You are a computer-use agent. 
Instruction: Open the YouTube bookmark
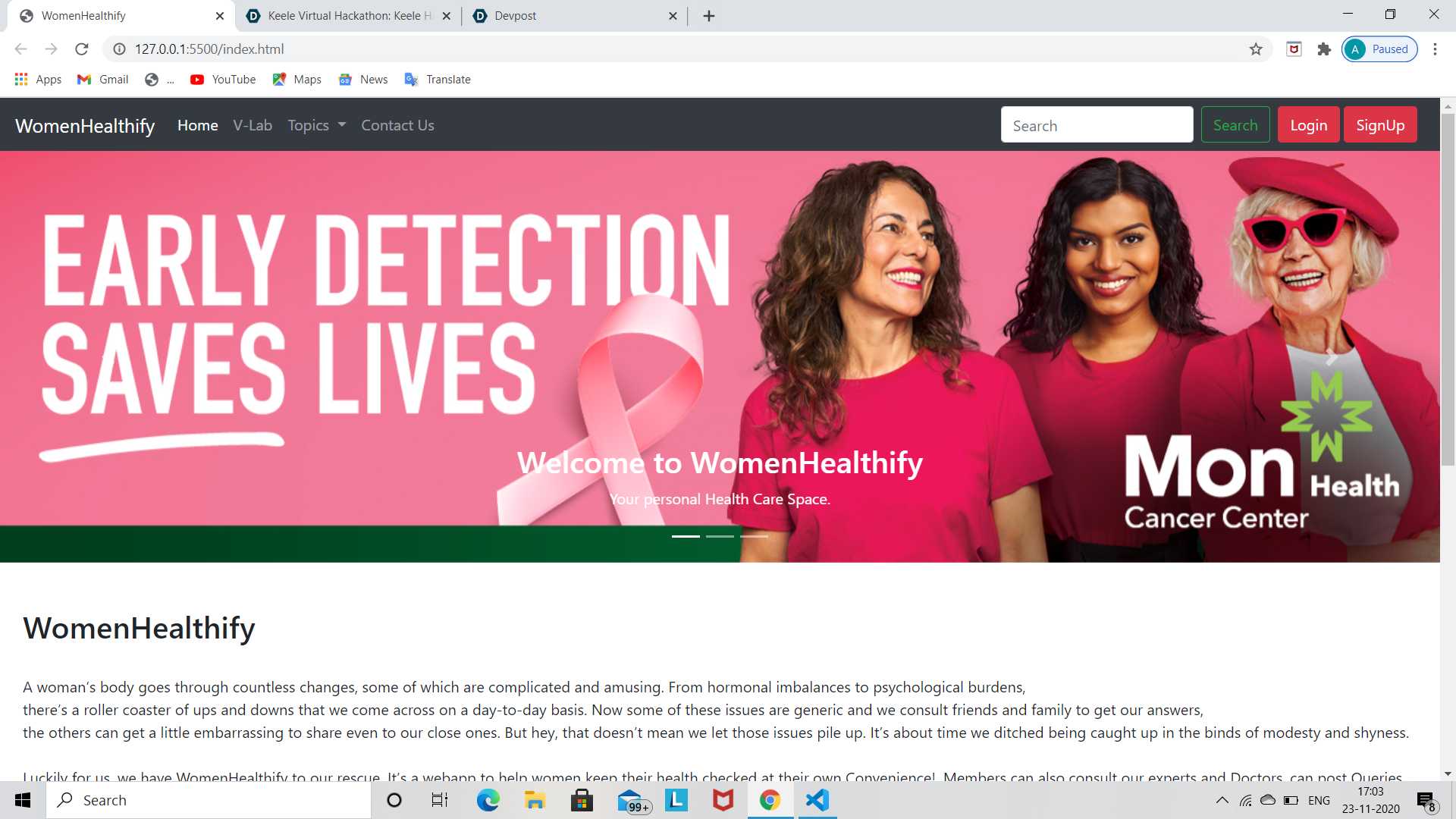pos(223,80)
